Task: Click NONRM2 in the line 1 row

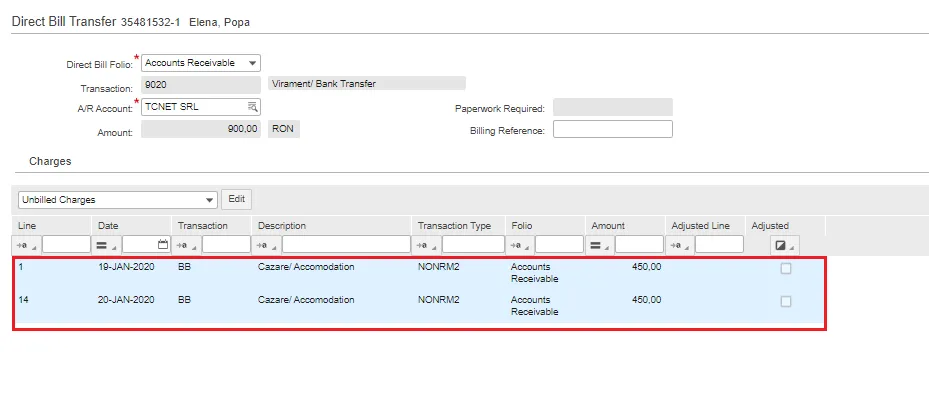Action: 438,267
